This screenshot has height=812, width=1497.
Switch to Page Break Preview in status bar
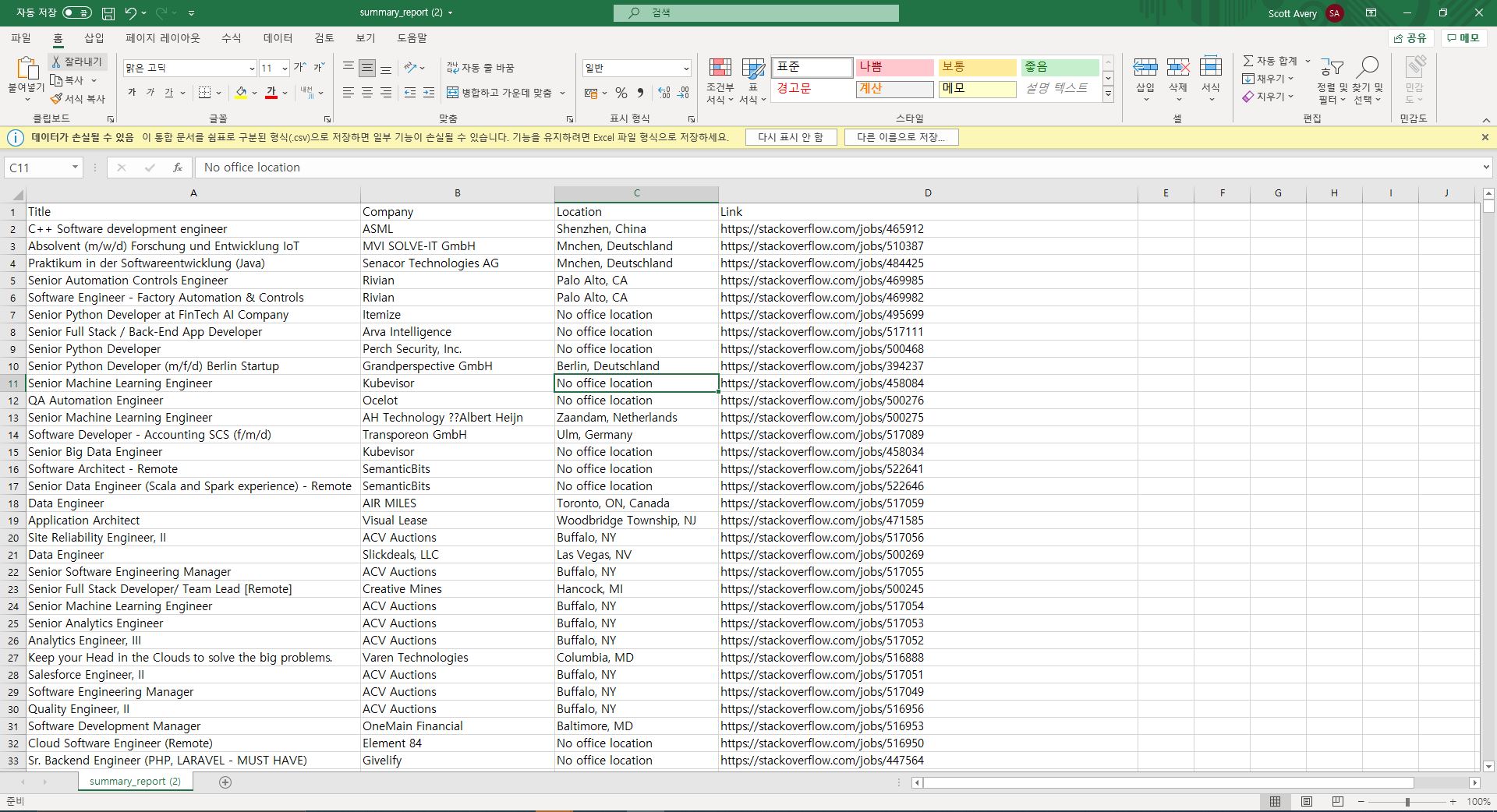pos(1338,801)
